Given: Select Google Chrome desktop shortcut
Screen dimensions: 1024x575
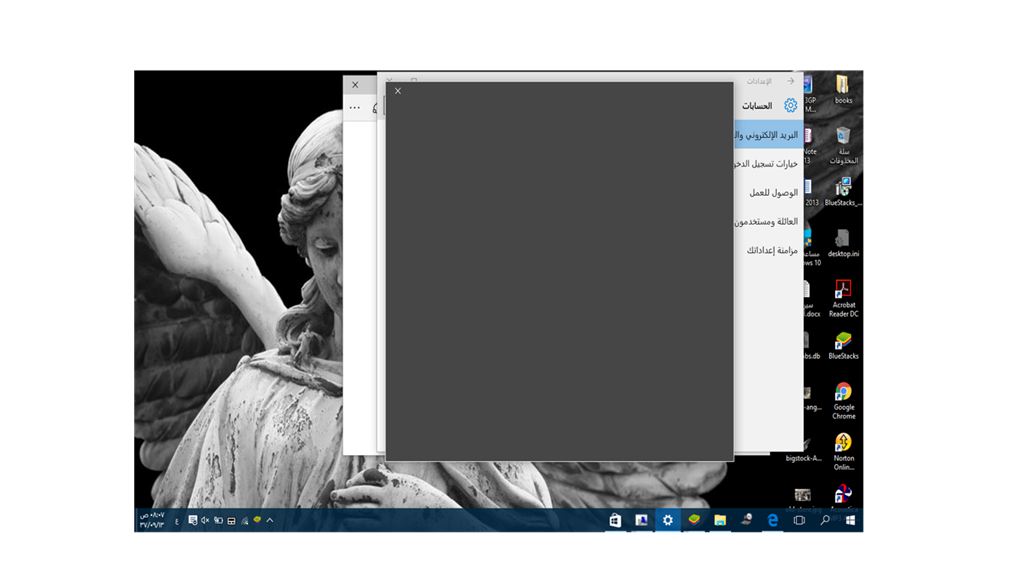Looking at the screenshot, I should 843,401.
